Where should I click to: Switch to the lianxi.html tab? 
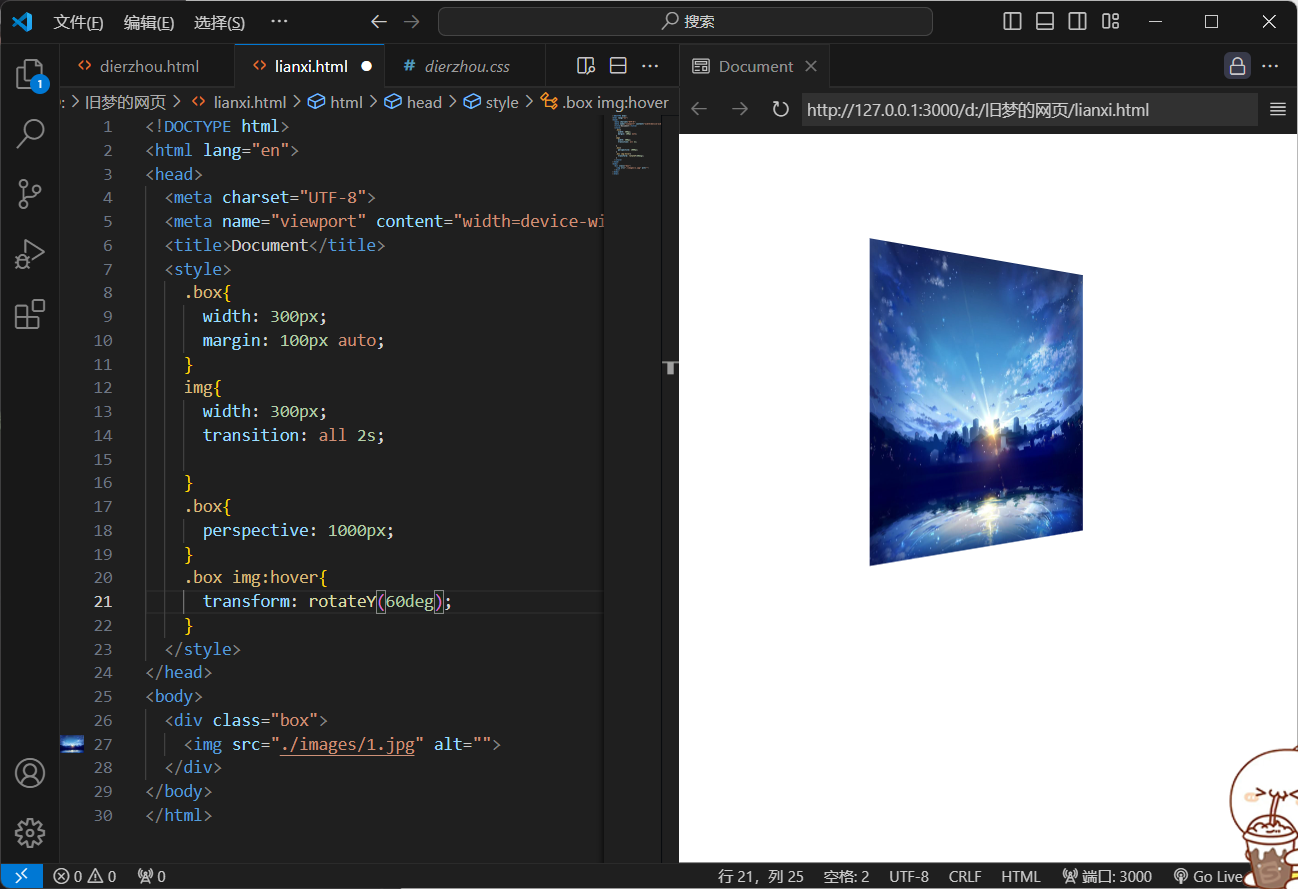pos(311,66)
